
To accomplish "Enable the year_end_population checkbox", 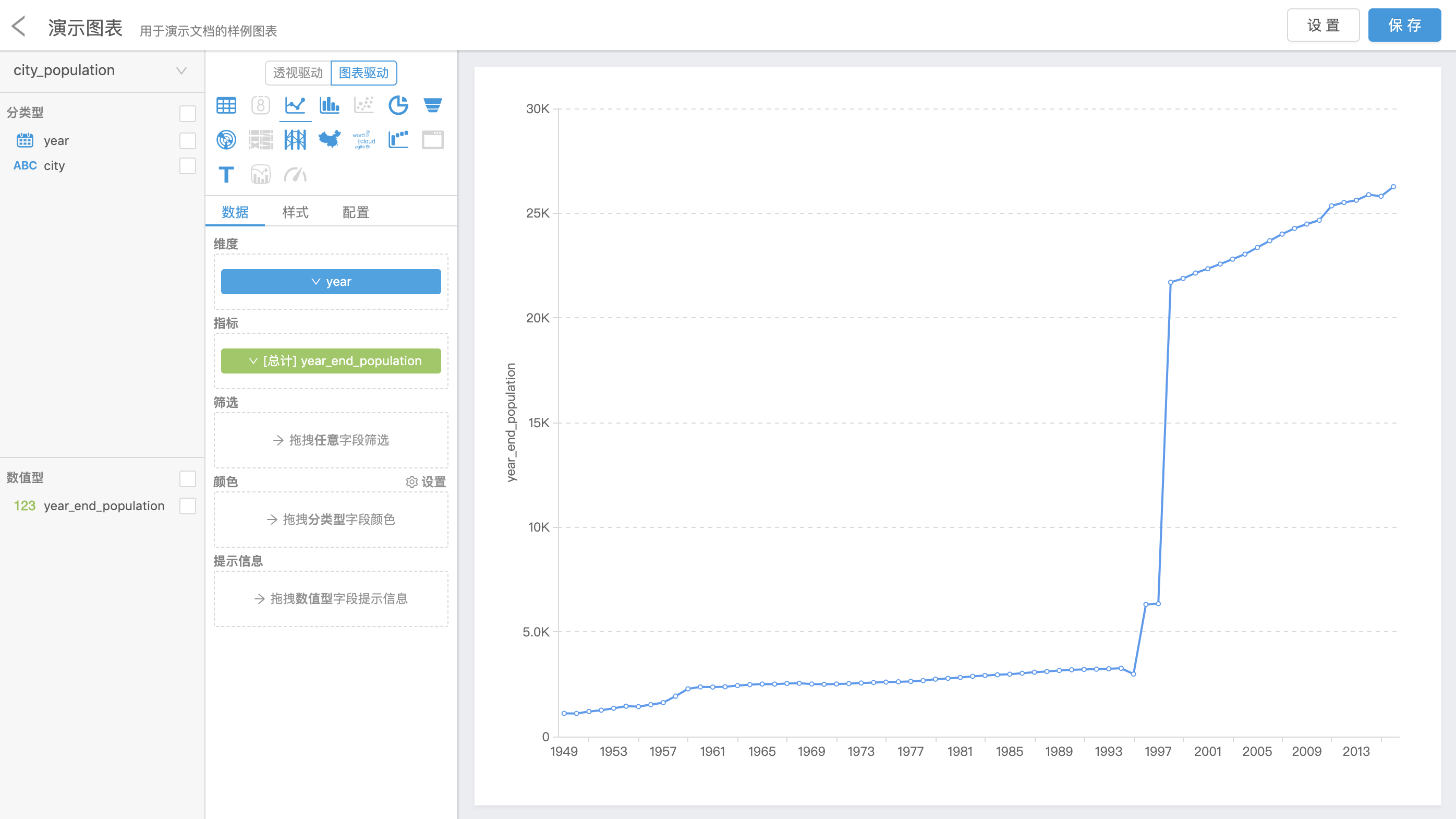I will click(x=188, y=506).
